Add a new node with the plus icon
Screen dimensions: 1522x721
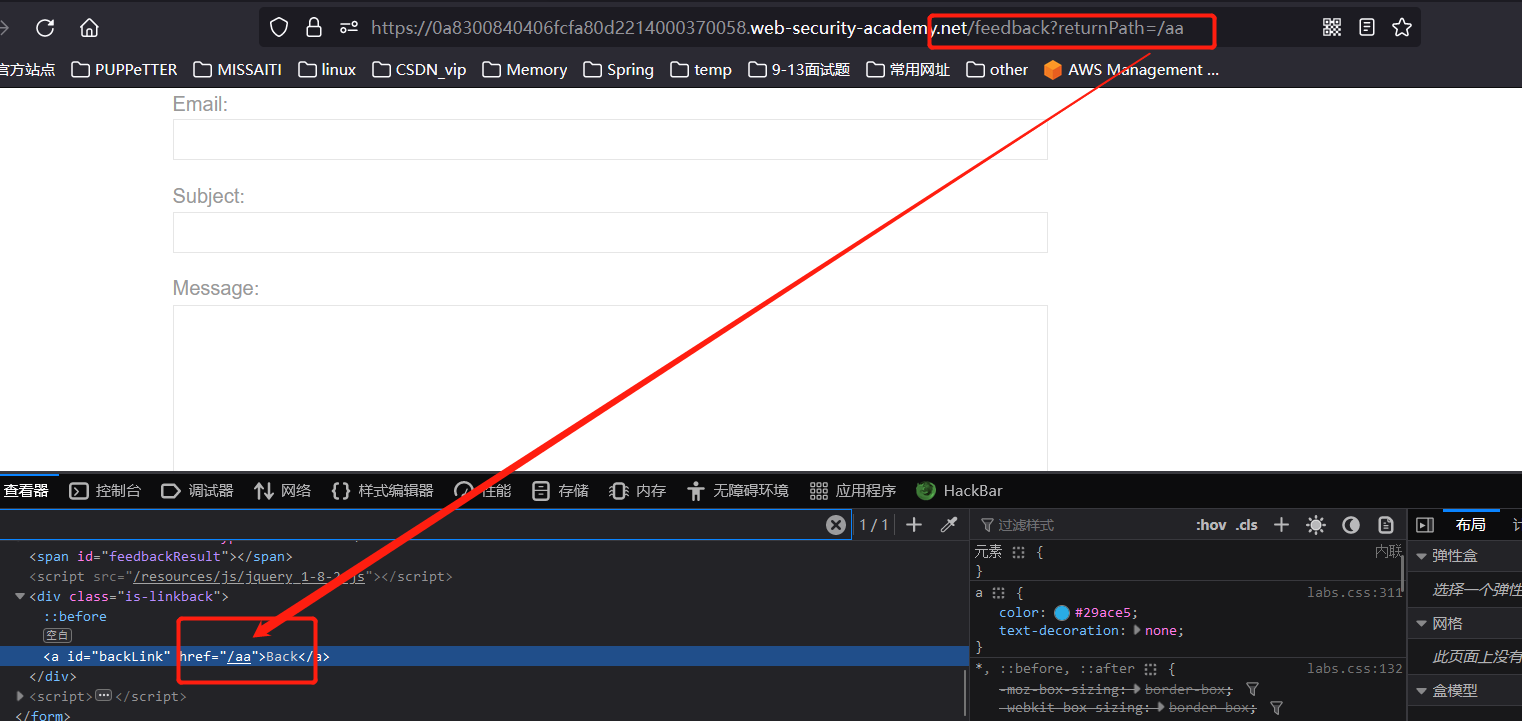(x=913, y=525)
